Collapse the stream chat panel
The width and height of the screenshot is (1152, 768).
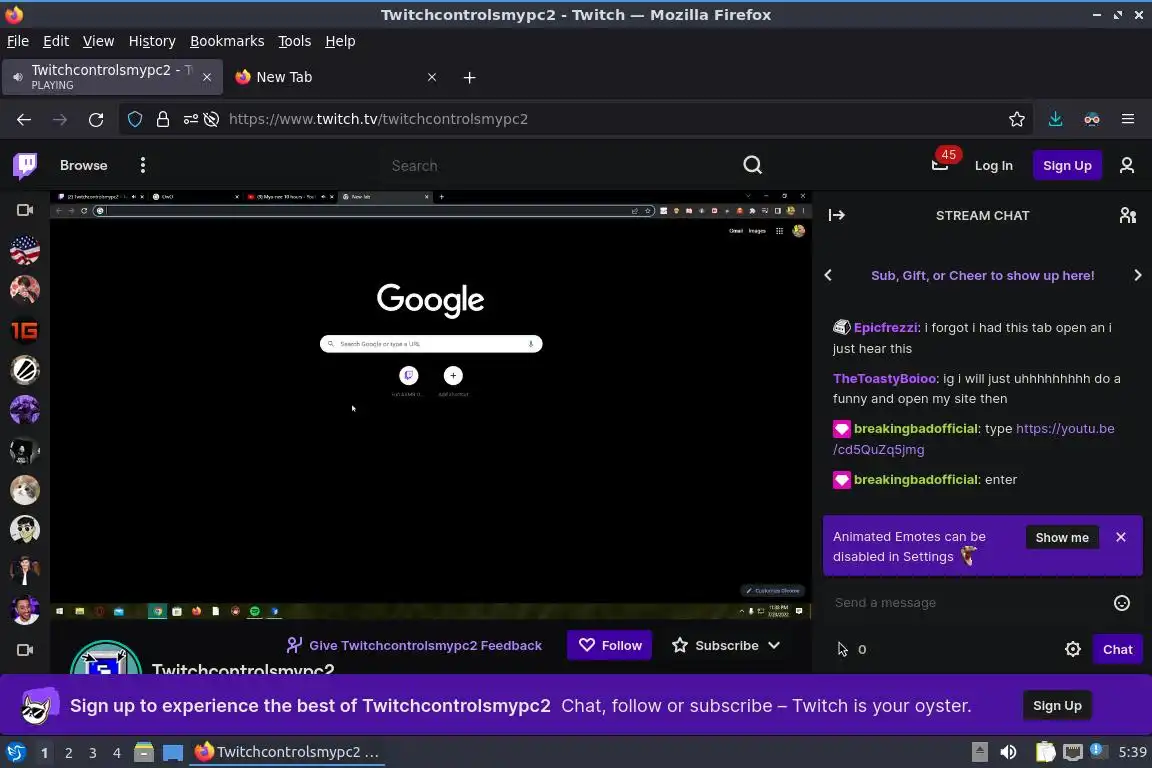point(837,215)
